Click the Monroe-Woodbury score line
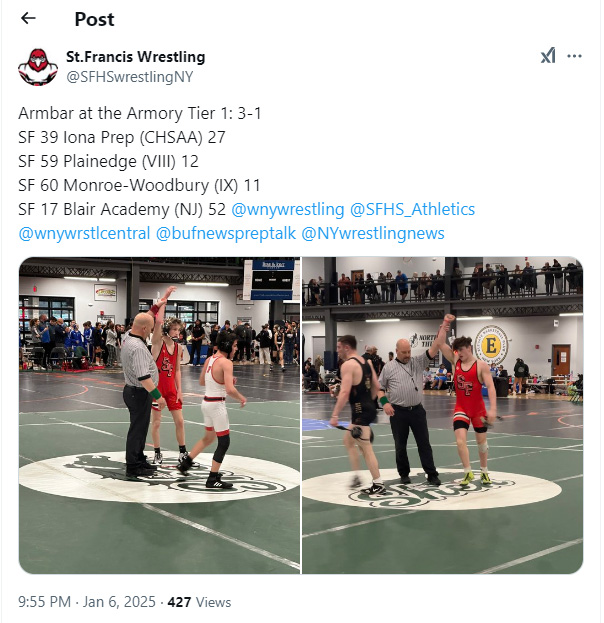604x623 pixels. tap(139, 186)
